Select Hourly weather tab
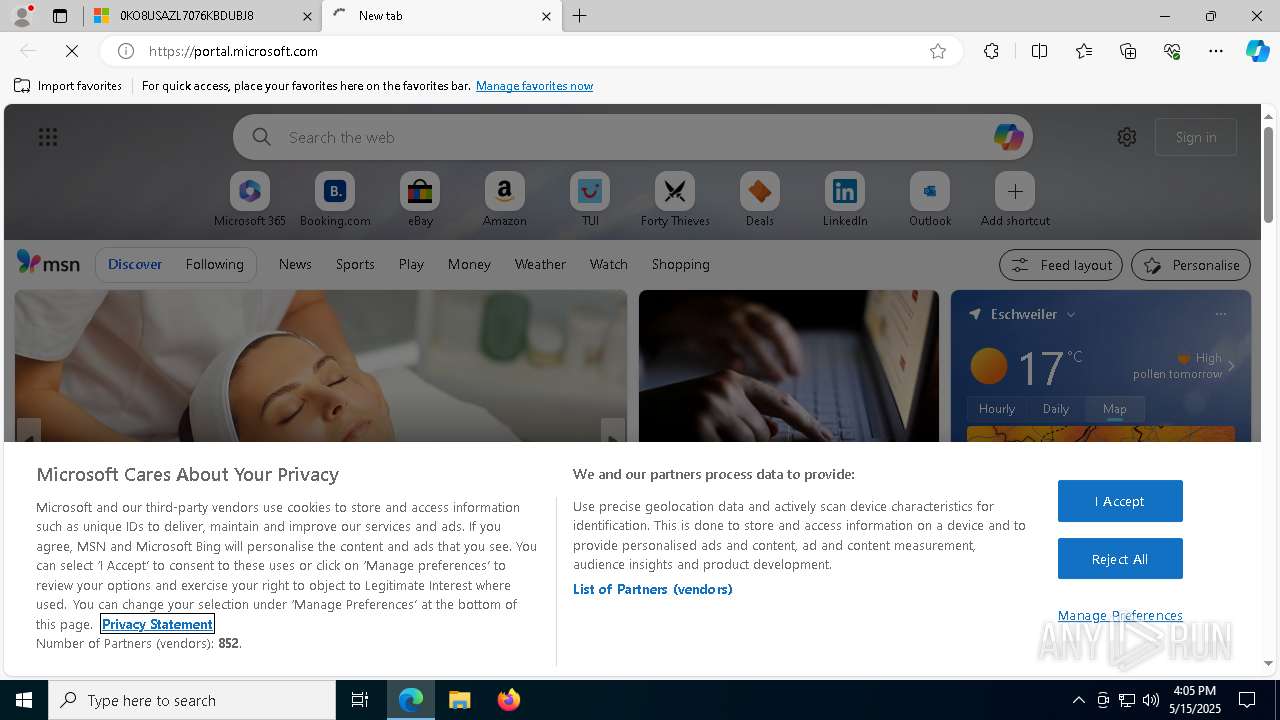Image resolution: width=1280 pixels, height=720 pixels. click(997, 408)
